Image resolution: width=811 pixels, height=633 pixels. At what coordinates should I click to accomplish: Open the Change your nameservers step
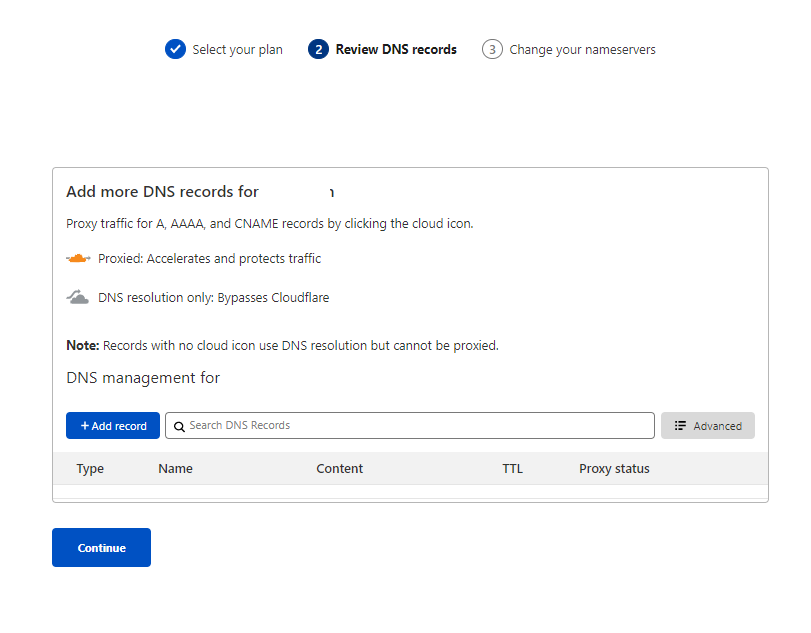pos(582,49)
